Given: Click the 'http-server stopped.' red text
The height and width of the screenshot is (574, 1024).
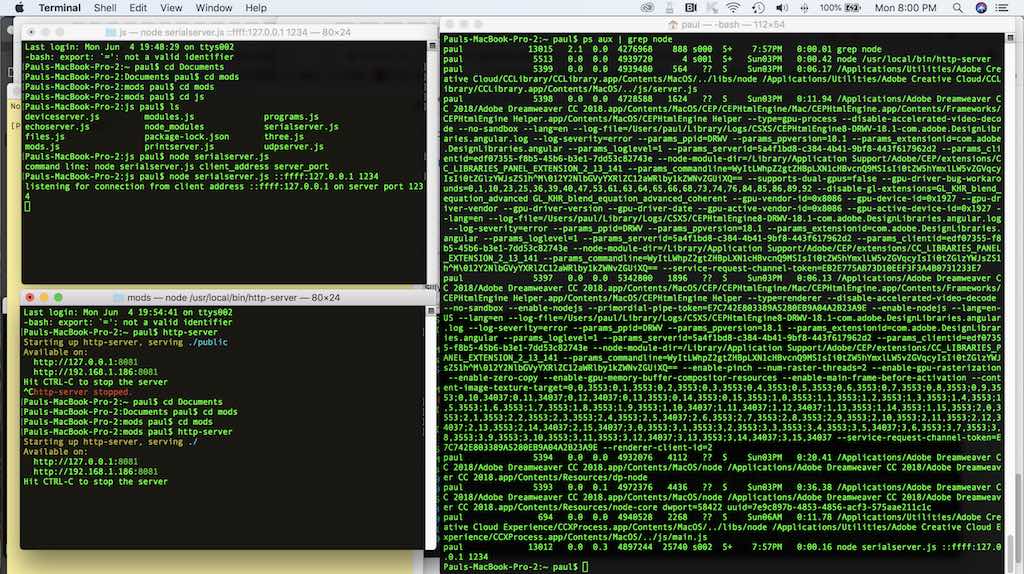Looking at the screenshot, I should (82, 392).
